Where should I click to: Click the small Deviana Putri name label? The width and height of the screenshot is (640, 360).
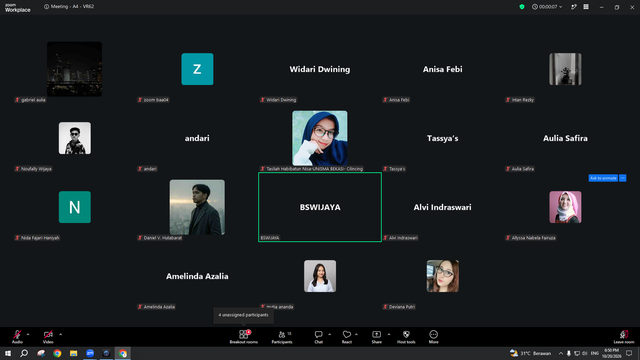pyautogui.click(x=399, y=307)
